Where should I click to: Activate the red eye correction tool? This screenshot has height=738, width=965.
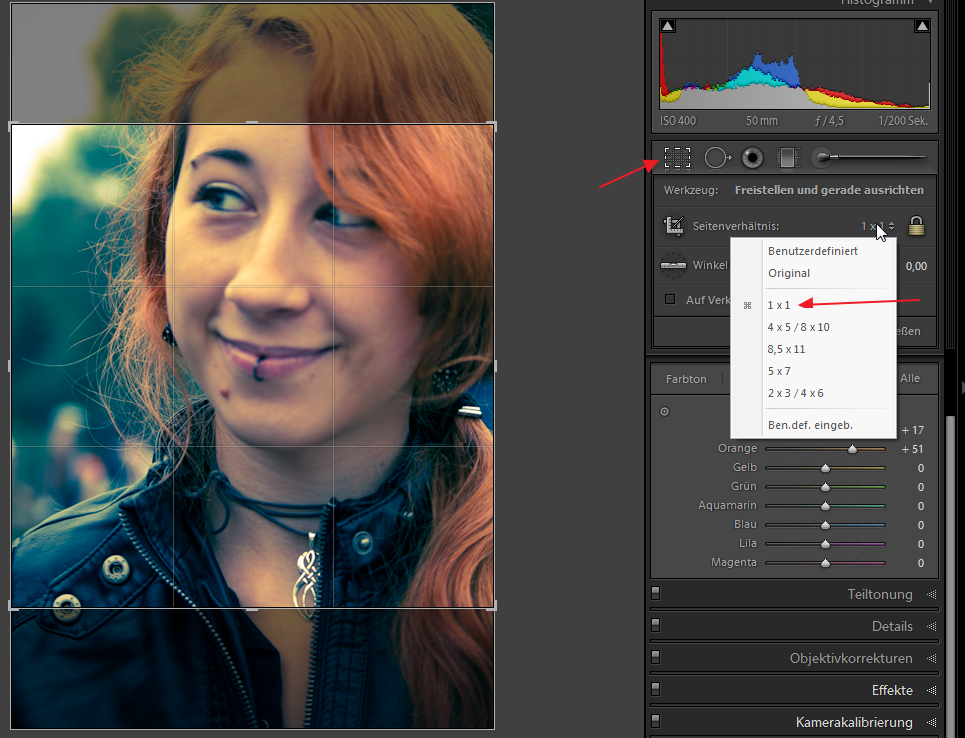click(x=752, y=157)
